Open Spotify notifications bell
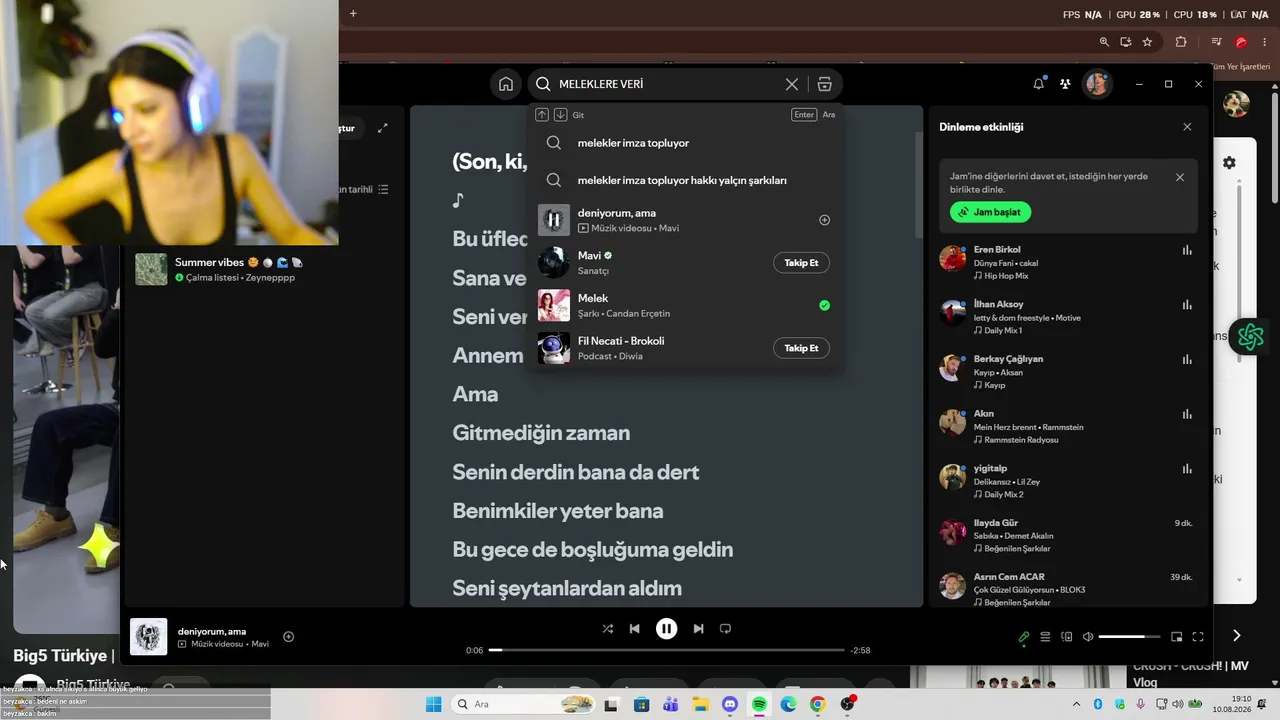 coord(1038,84)
